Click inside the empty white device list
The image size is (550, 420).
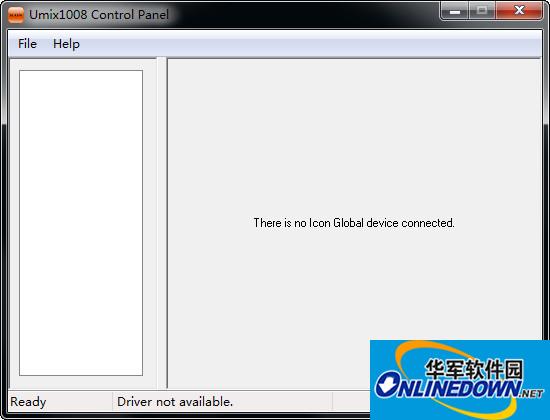coord(81,223)
